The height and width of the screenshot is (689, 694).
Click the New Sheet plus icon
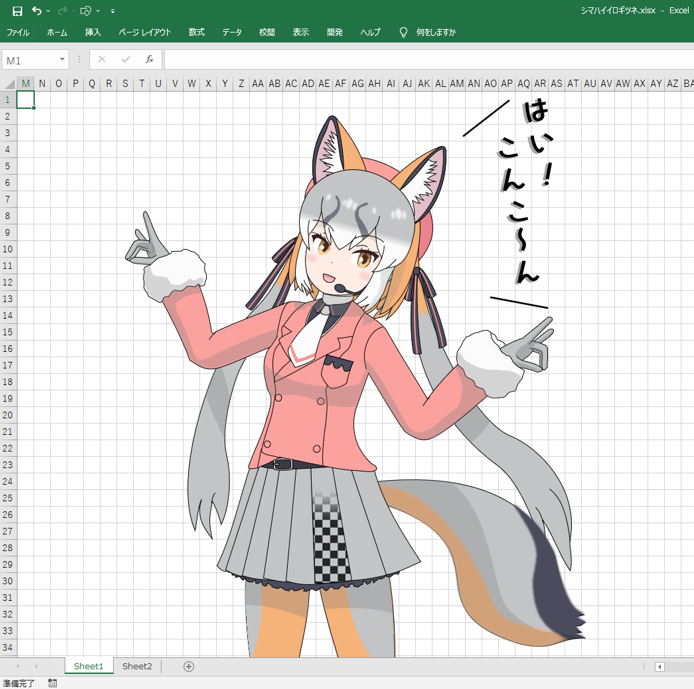coord(189,666)
